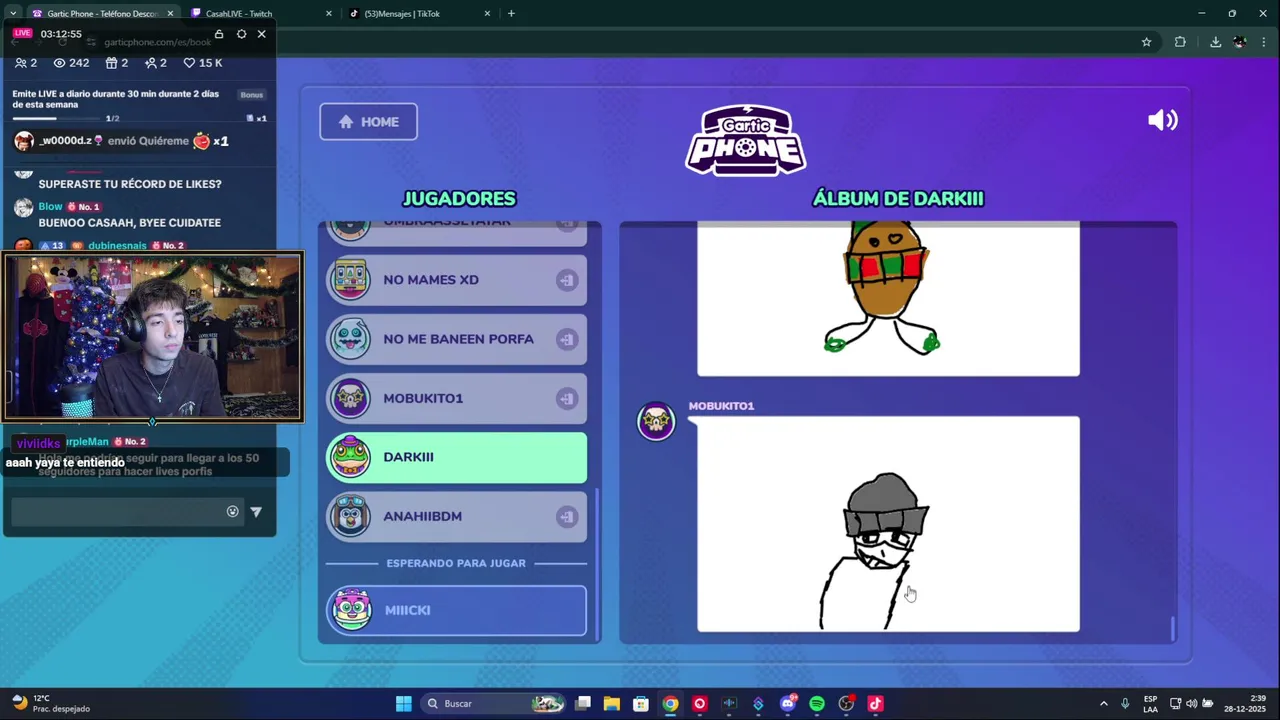Click the taskbar Buscar search box
The image size is (1280, 720).
pos(495,703)
